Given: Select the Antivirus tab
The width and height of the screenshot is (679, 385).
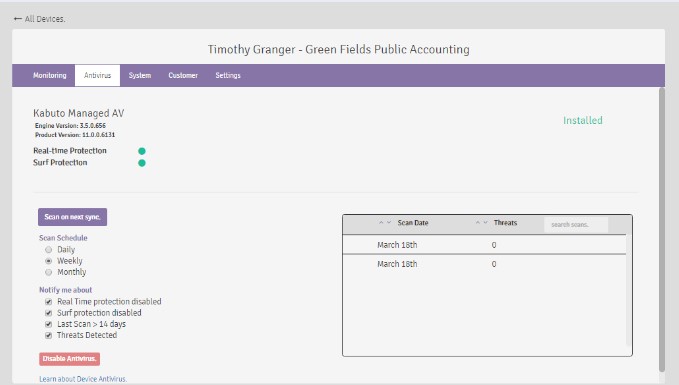Looking at the screenshot, I should tap(97, 75).
